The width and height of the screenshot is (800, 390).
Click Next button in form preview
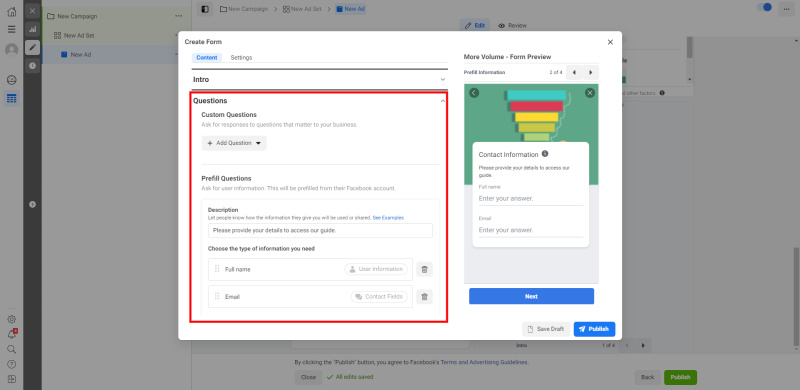[x=531, y=296]
